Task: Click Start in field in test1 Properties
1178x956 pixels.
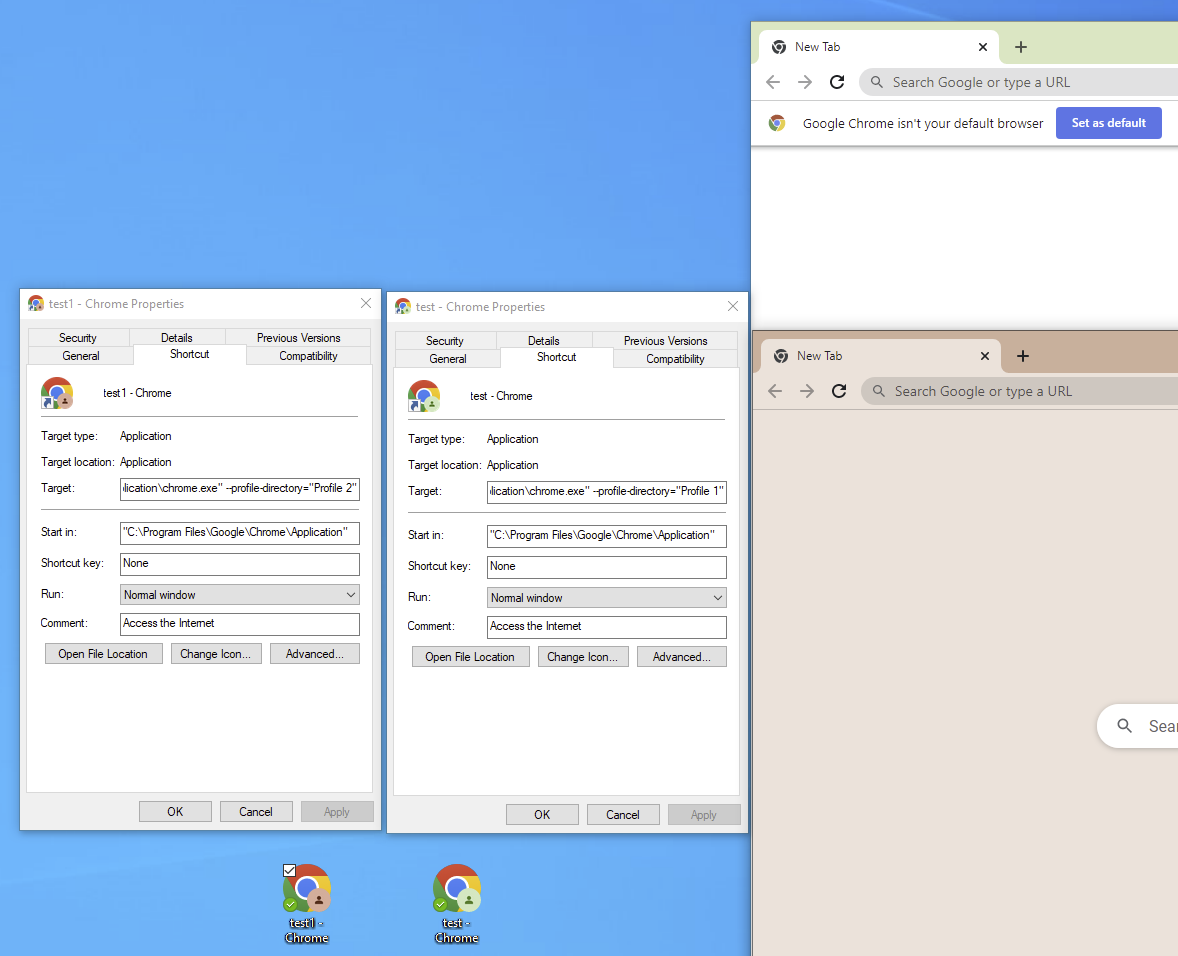Action: (x=240, y=533)
